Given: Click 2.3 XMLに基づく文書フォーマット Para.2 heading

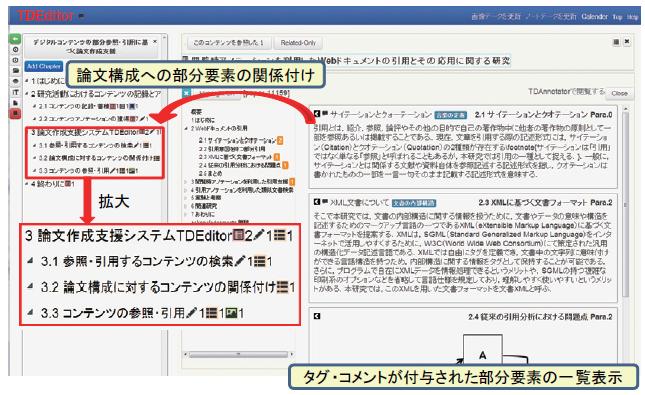Looking at the screenshot, I should pos(545,202).
